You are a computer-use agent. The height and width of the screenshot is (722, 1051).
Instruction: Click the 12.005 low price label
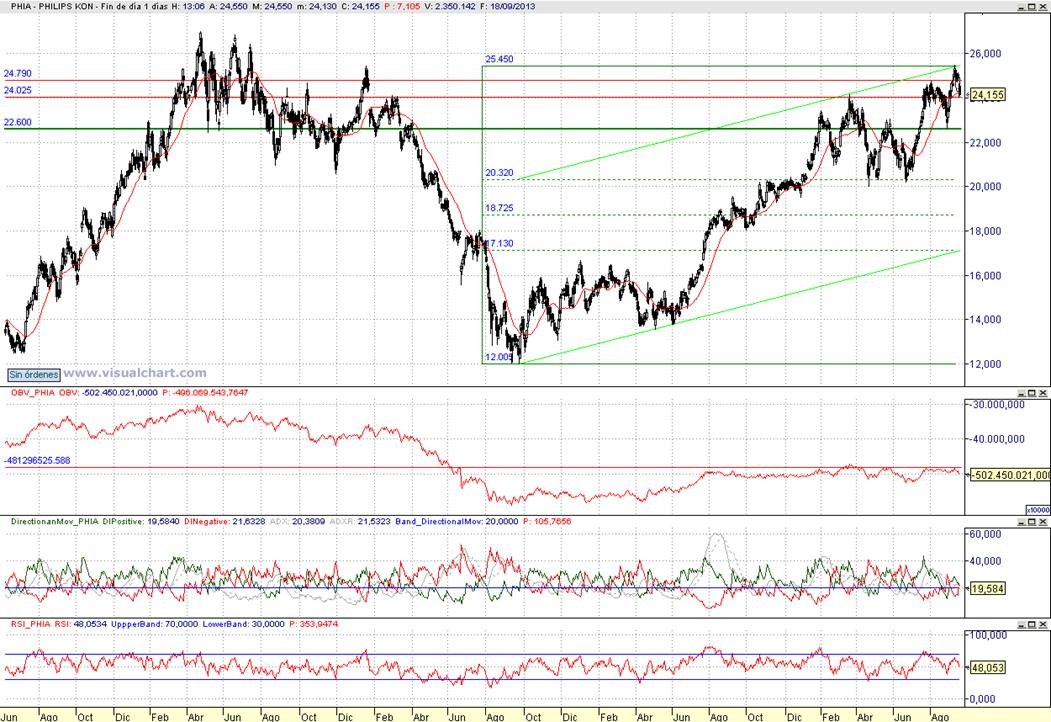pos(499,357)
